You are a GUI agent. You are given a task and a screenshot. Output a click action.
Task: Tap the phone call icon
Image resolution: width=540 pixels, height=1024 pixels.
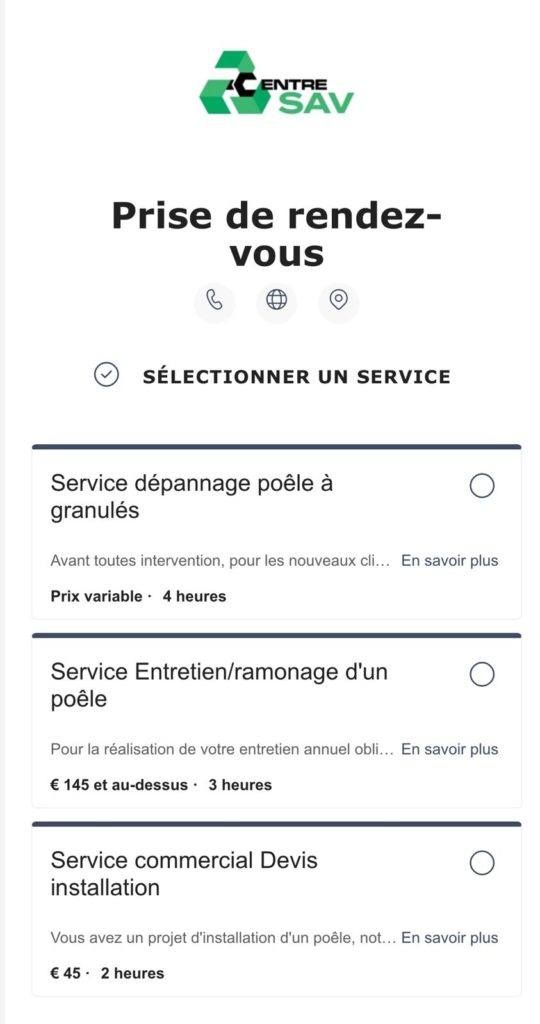click(x=214, y=300)
